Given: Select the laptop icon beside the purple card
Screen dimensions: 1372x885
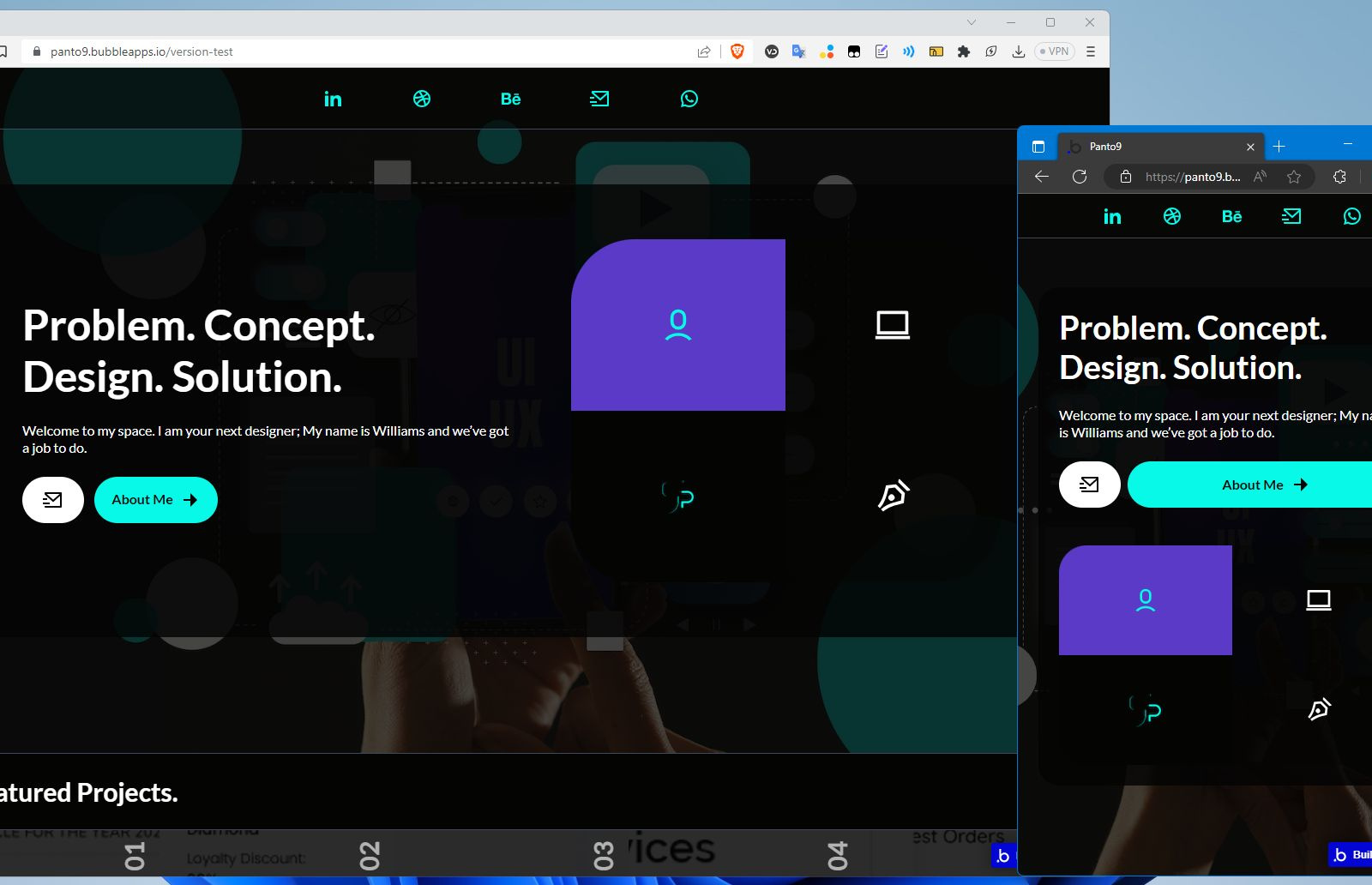Looking at the screenshot, I should [x=892, y=324].
